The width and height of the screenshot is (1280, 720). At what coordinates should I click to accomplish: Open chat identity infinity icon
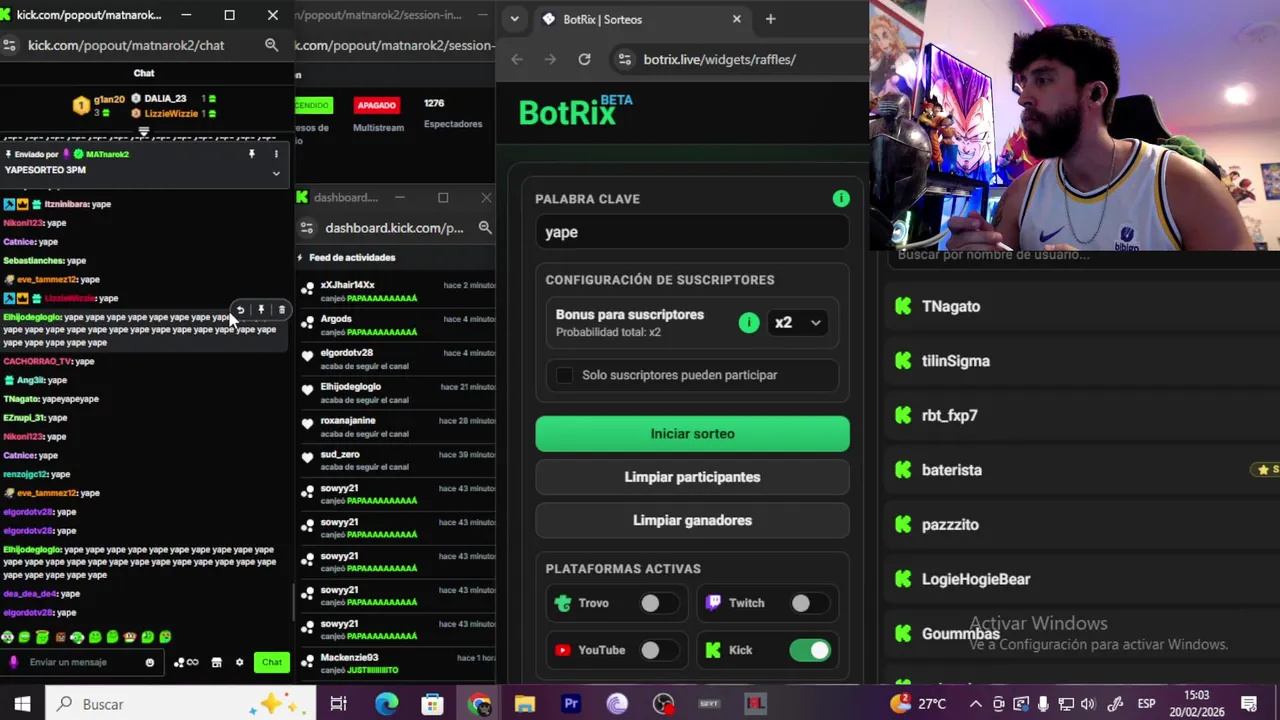[186, 662]
